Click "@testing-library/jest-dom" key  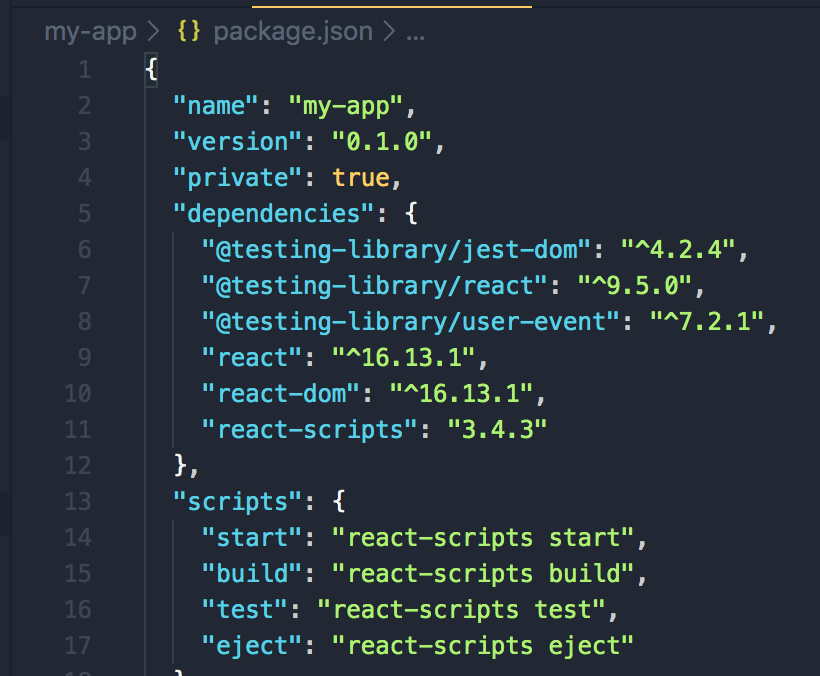pyautogui.click(x=396, y=250)
